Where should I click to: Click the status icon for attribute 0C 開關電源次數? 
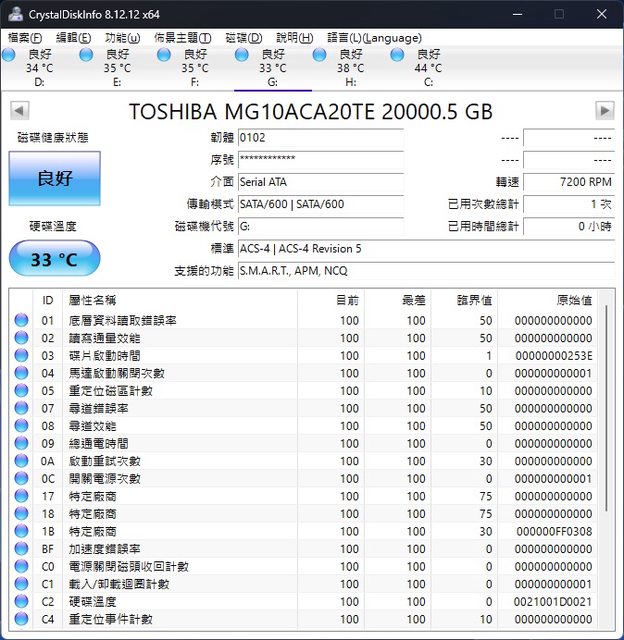22,479
